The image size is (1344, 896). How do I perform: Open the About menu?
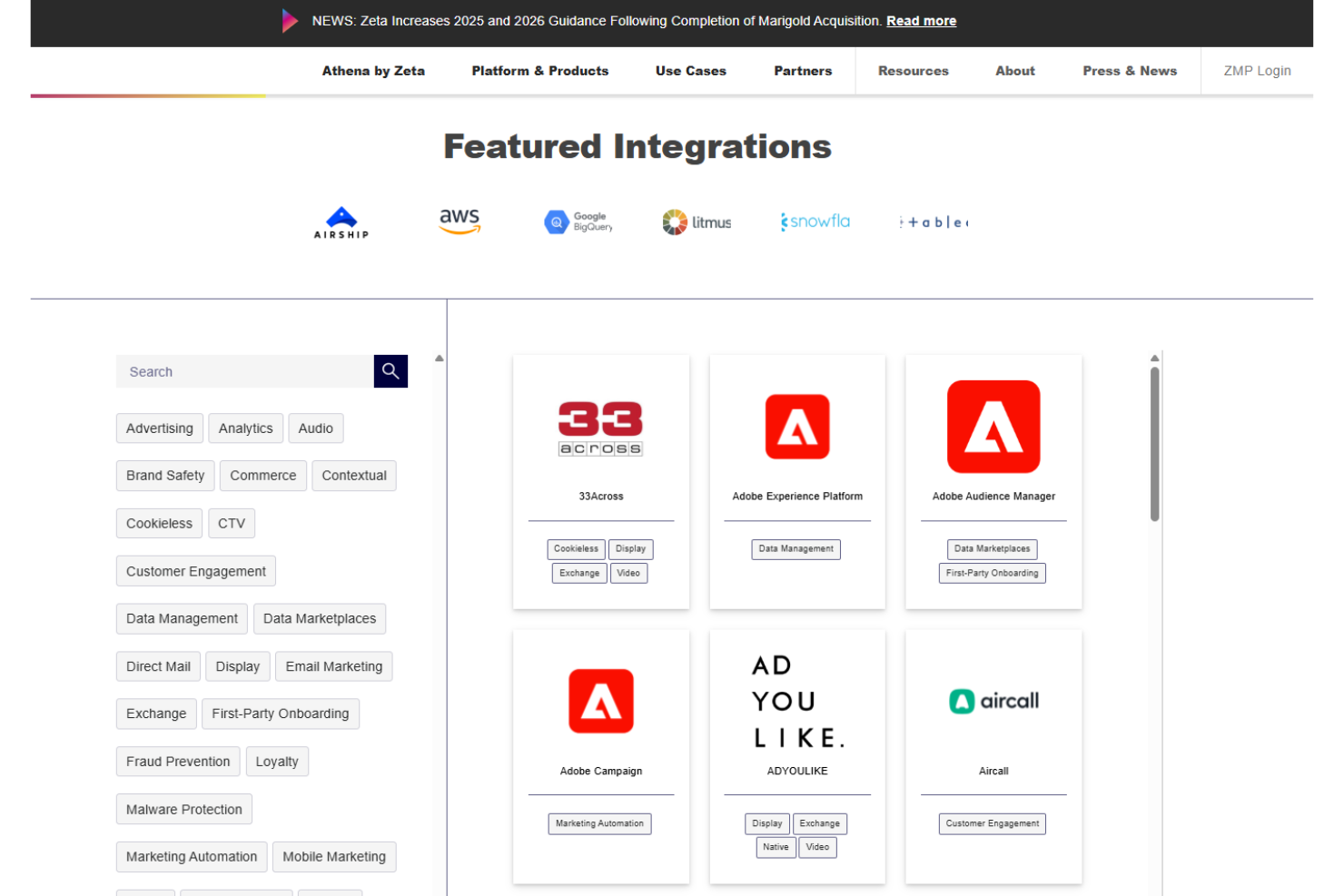coord(1015,71)
